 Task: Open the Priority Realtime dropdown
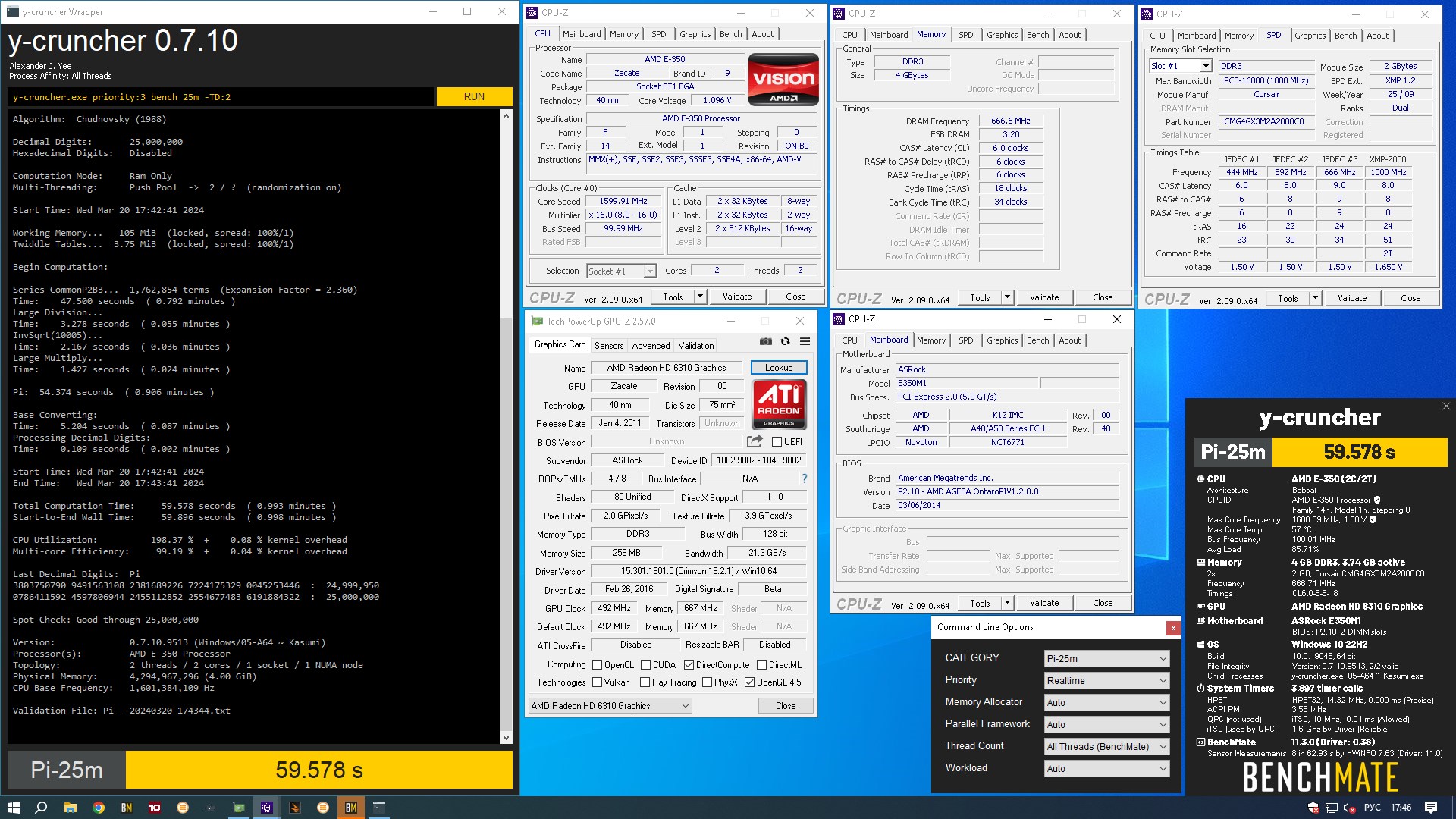pos(1106,681)
